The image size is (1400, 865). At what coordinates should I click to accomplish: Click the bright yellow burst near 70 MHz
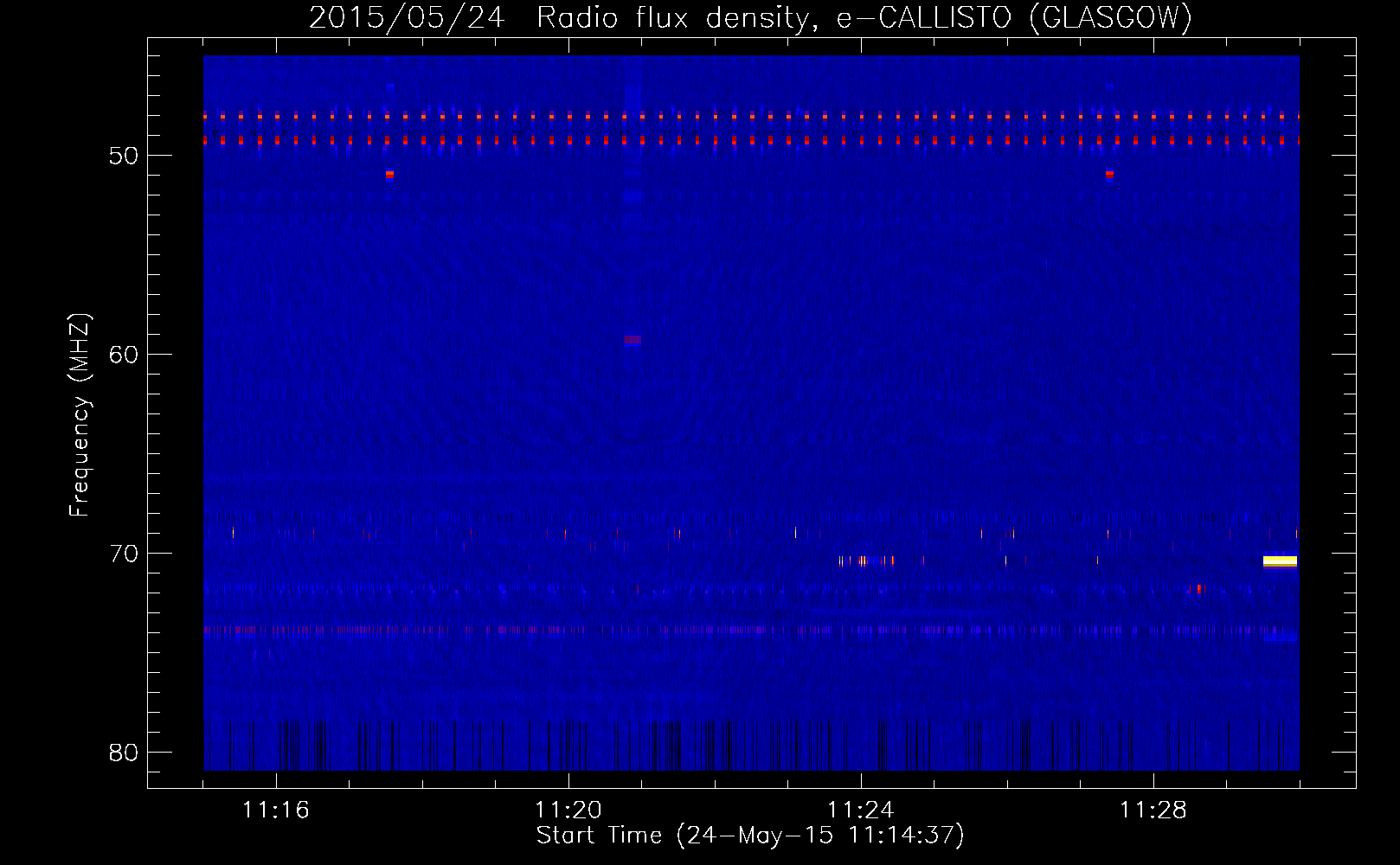pos(1280,561)
